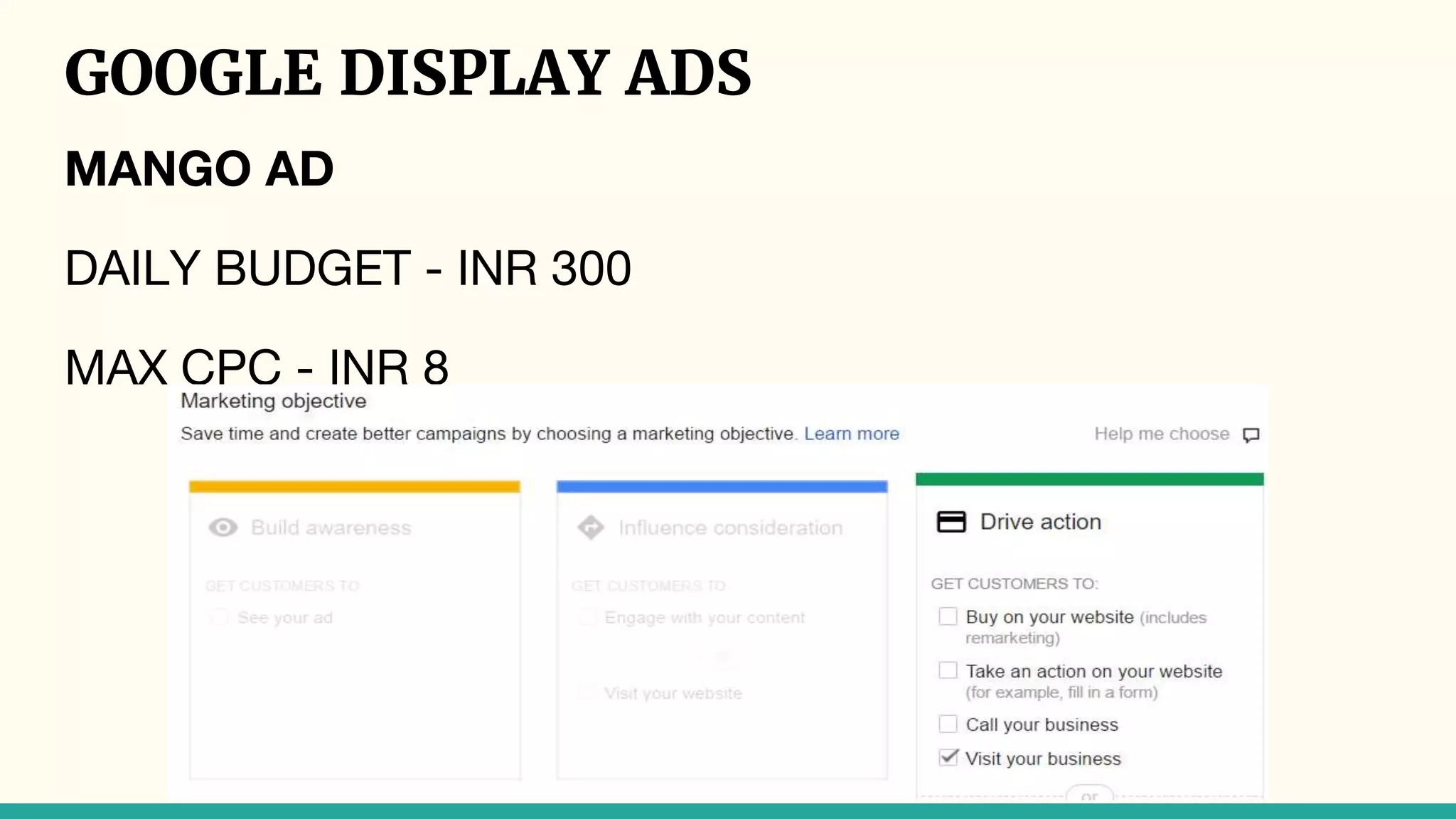Click GET CUSTOMERS TO label under Drive action
Viewport: 1456px width, 819px height.
click(1015, 584)
